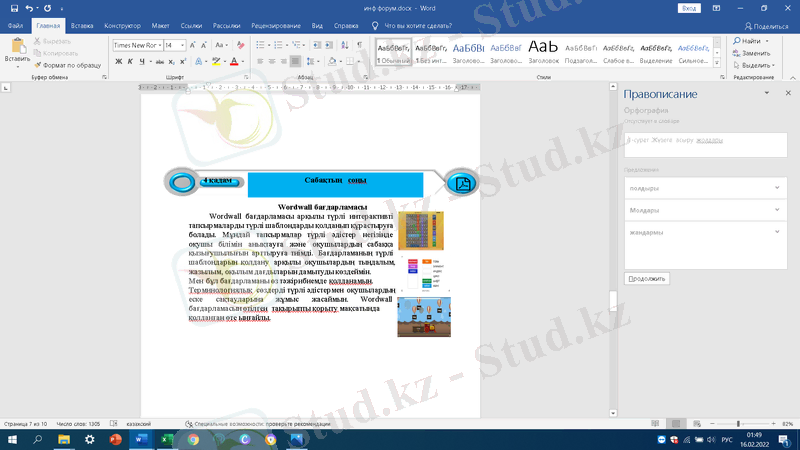Click 'Что вы хотите сделать?' search box
The height and width of the screenshot is (450, 800).
click(418, 26)
